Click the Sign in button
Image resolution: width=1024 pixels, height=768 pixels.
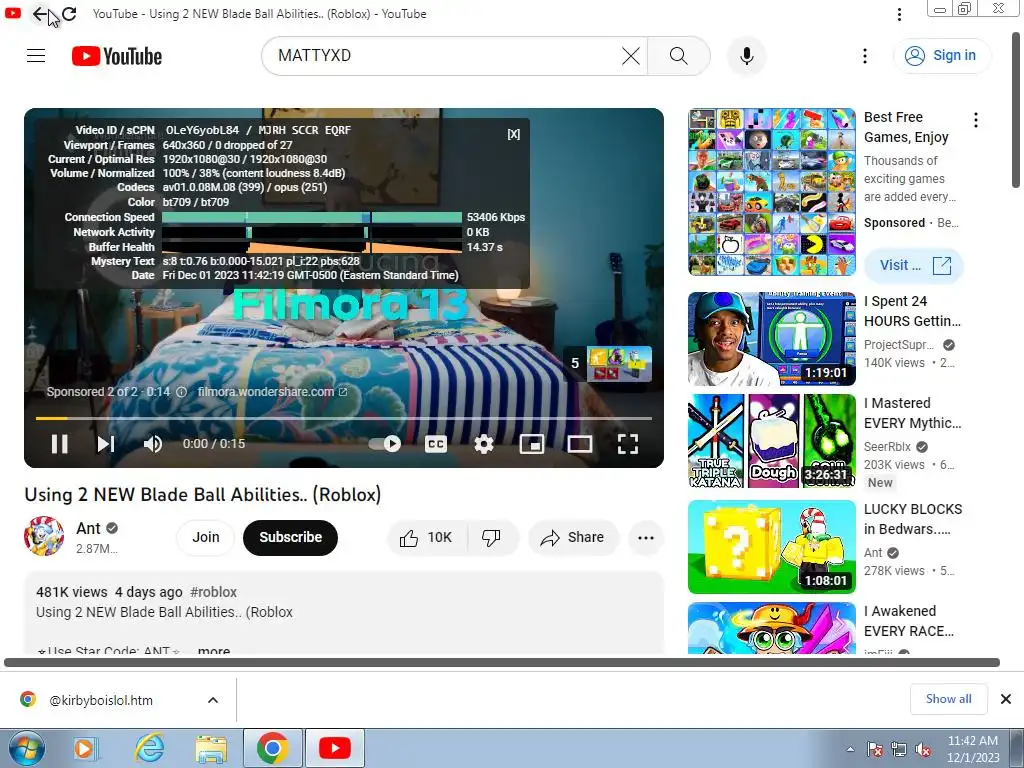click(x=941, y=56)
